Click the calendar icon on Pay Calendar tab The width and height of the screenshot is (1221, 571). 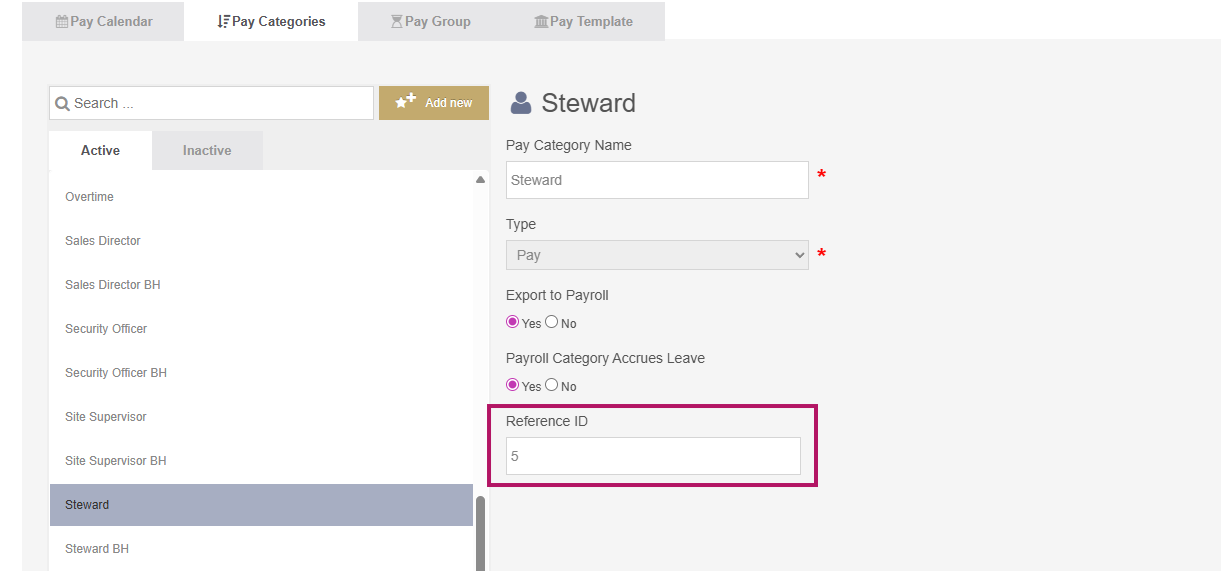click(x=62, y=21)
